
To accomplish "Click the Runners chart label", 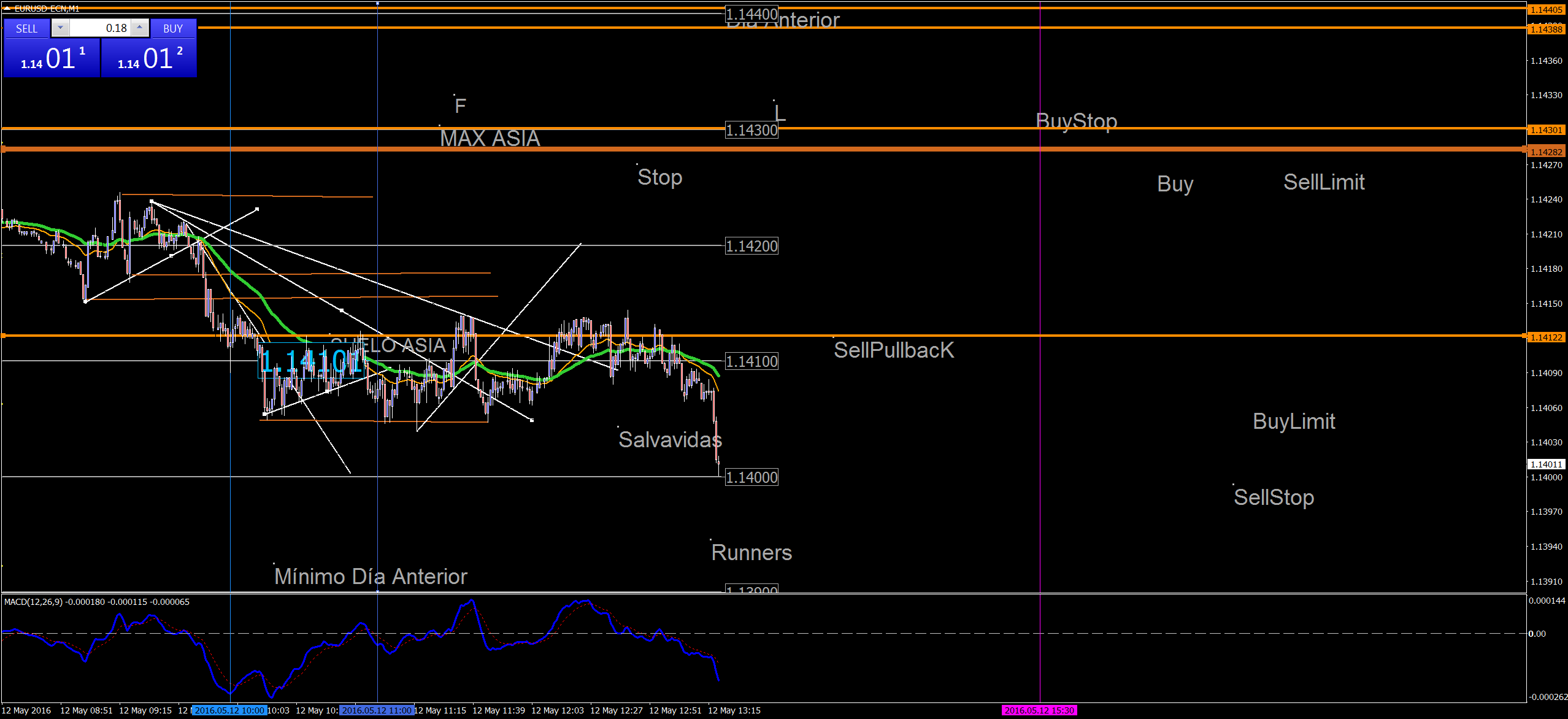I will (x=751, y=553).
